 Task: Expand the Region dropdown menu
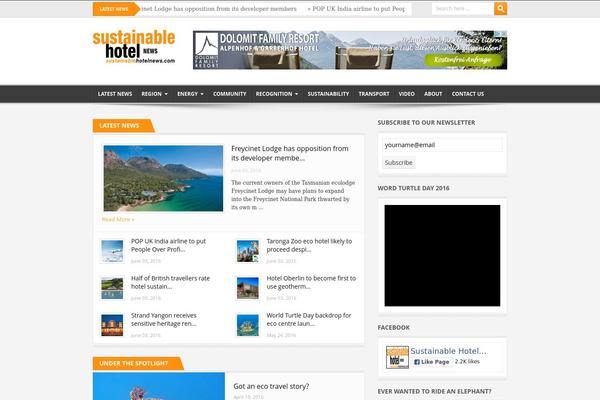155,94
